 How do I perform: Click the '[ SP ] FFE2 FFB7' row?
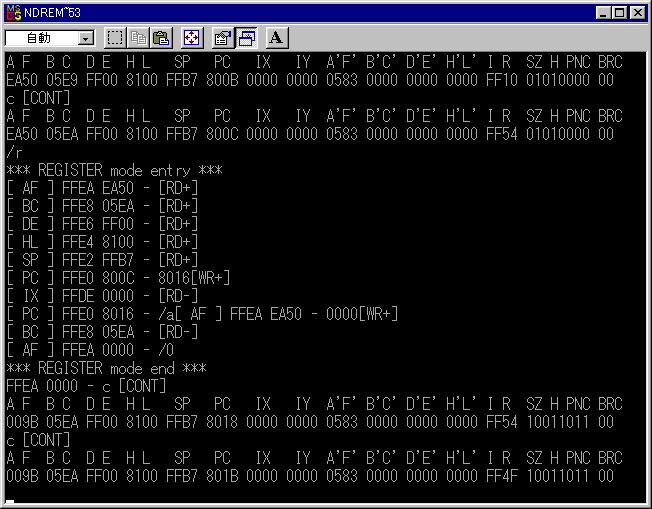pos(102,260)
